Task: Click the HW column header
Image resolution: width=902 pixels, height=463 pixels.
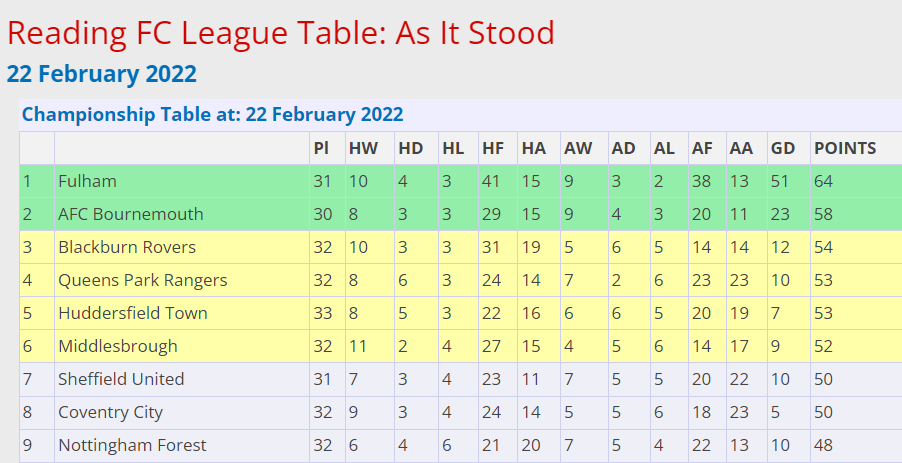Action: [x=363, y=148]
